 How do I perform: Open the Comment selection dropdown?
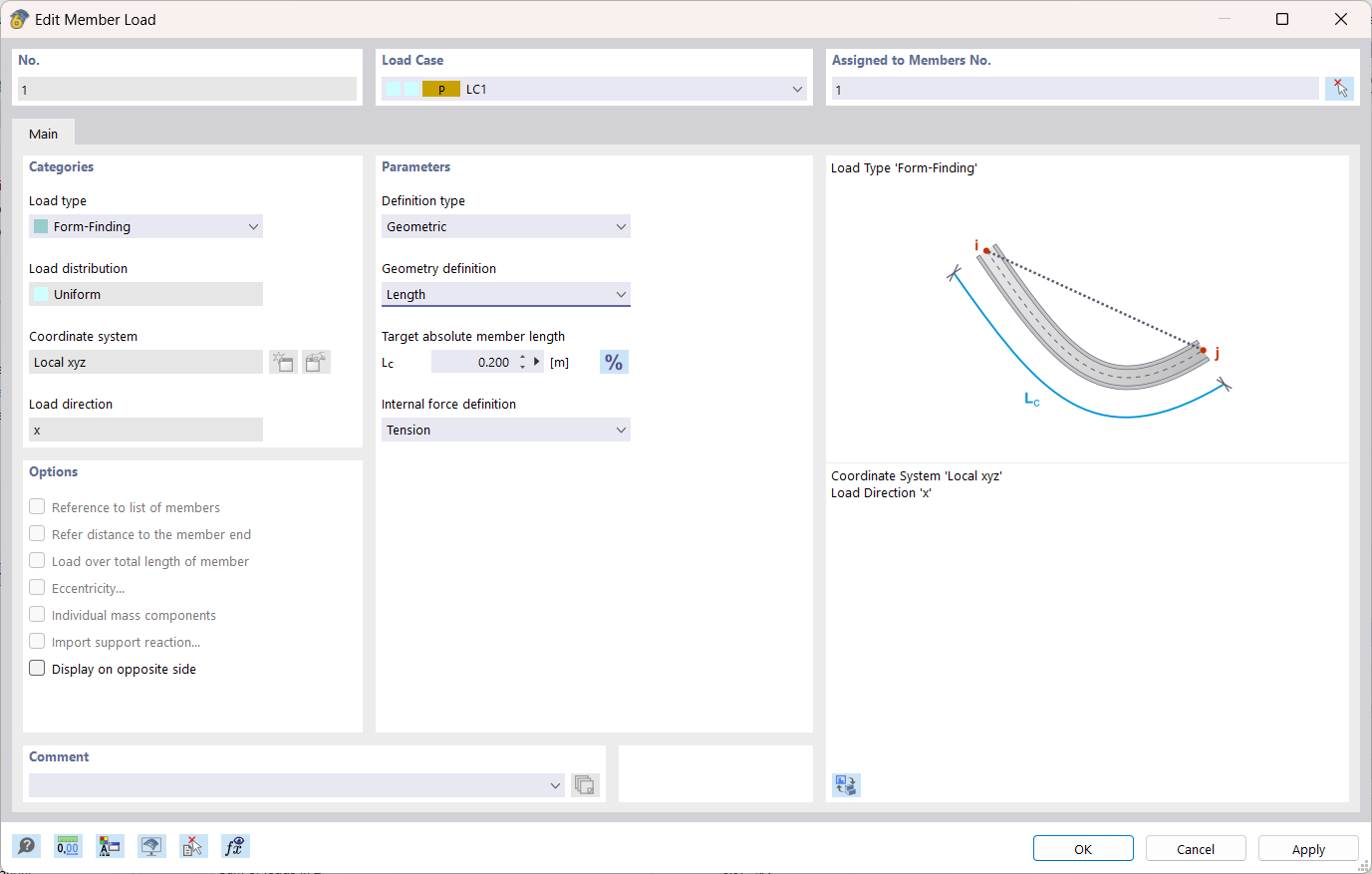pyautogui.click(x=555, y=785)
